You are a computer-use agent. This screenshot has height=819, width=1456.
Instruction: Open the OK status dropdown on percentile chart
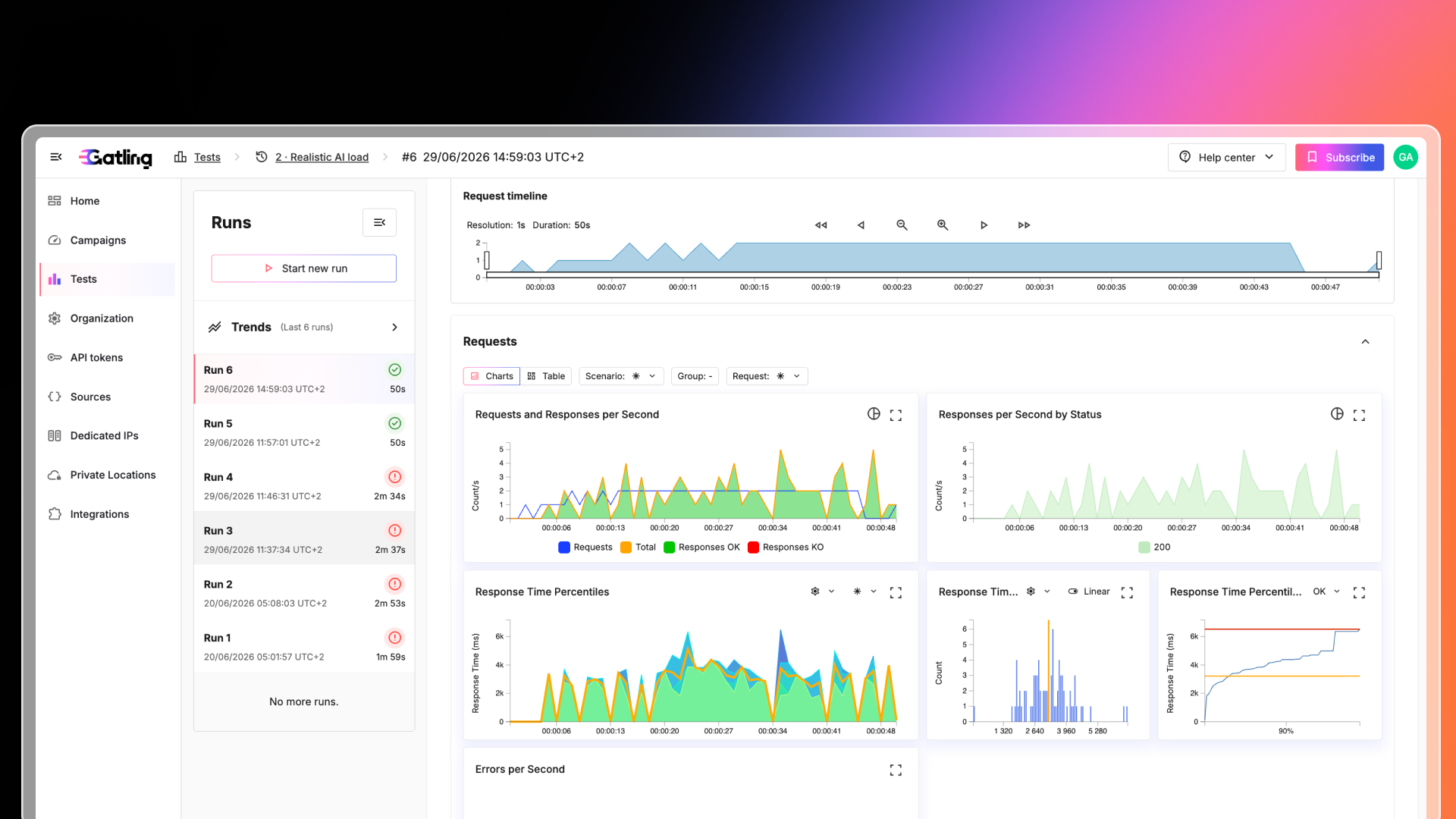(1327, 591)
